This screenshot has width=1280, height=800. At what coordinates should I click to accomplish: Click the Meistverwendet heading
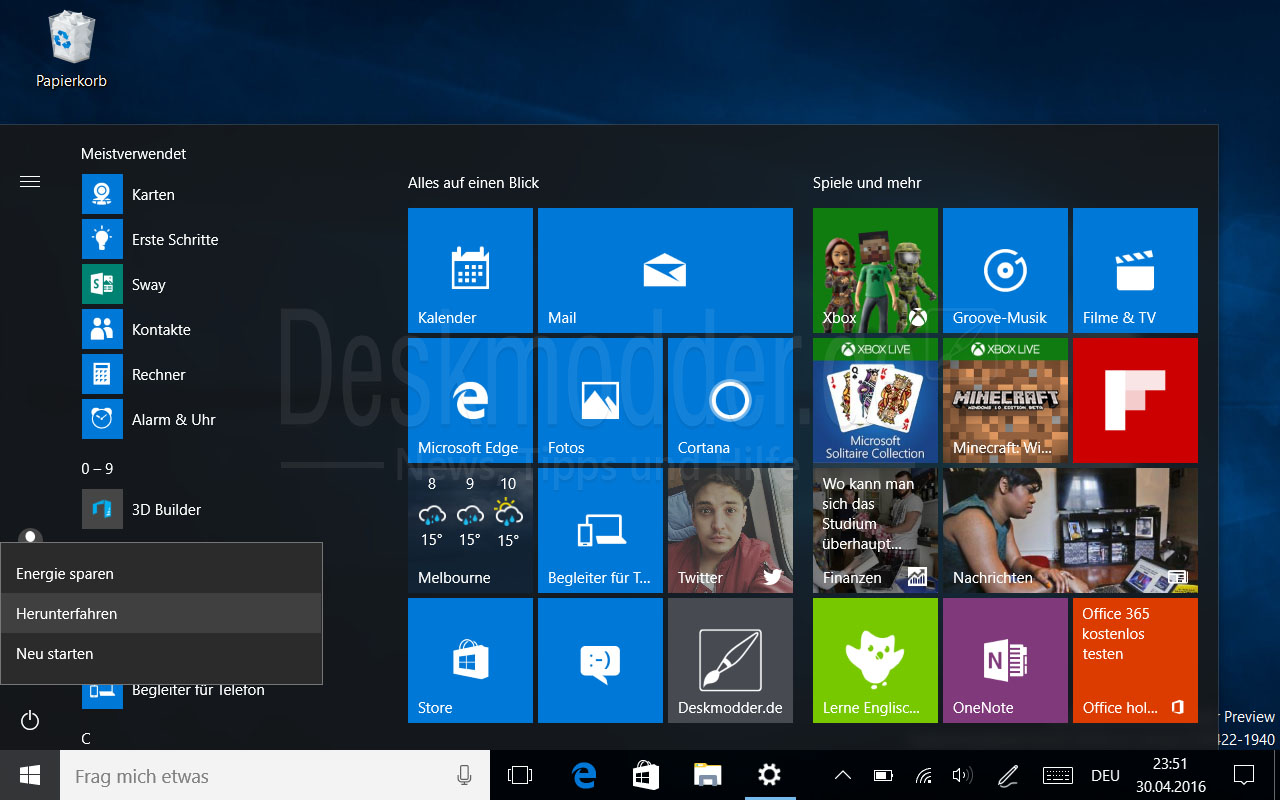click(133, 154)
